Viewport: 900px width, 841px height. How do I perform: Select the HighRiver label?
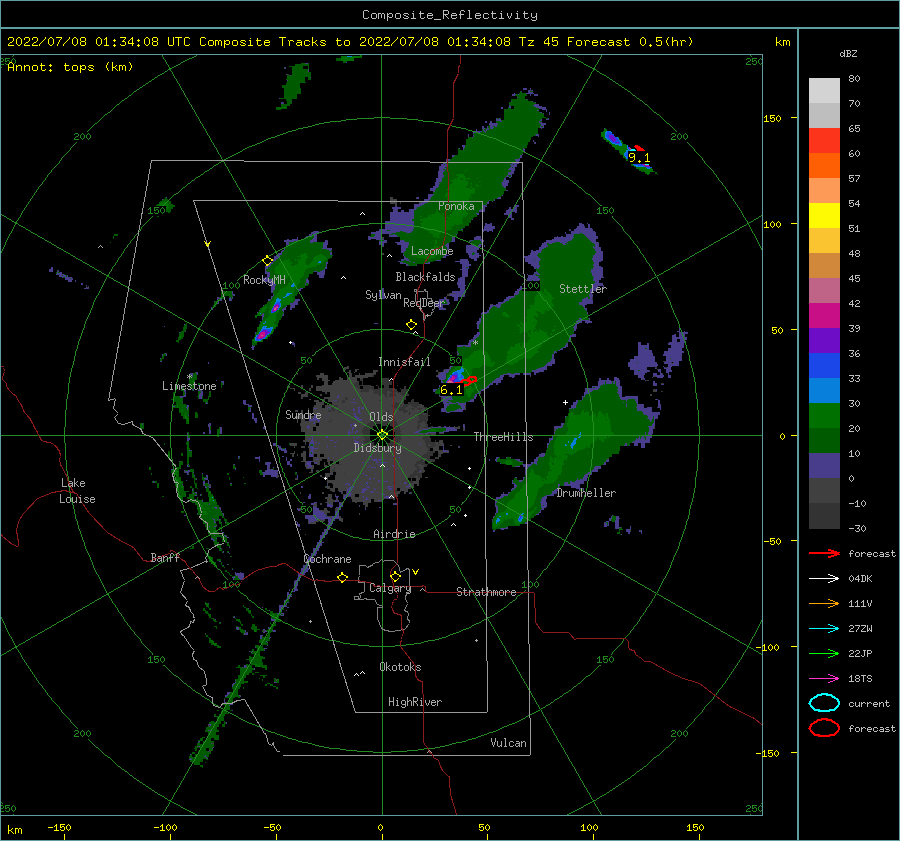(x=415, y=702)
